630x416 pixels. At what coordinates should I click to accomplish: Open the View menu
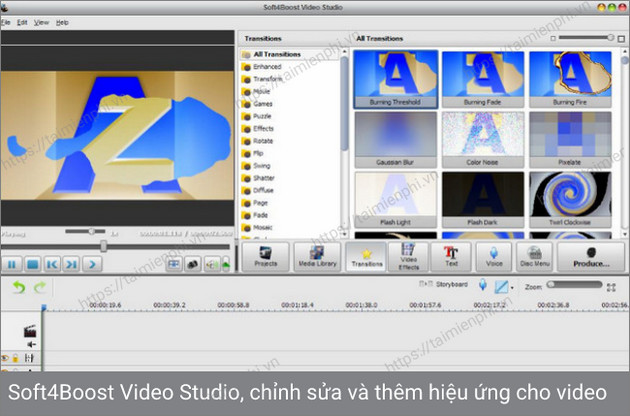tap(41, 23)
